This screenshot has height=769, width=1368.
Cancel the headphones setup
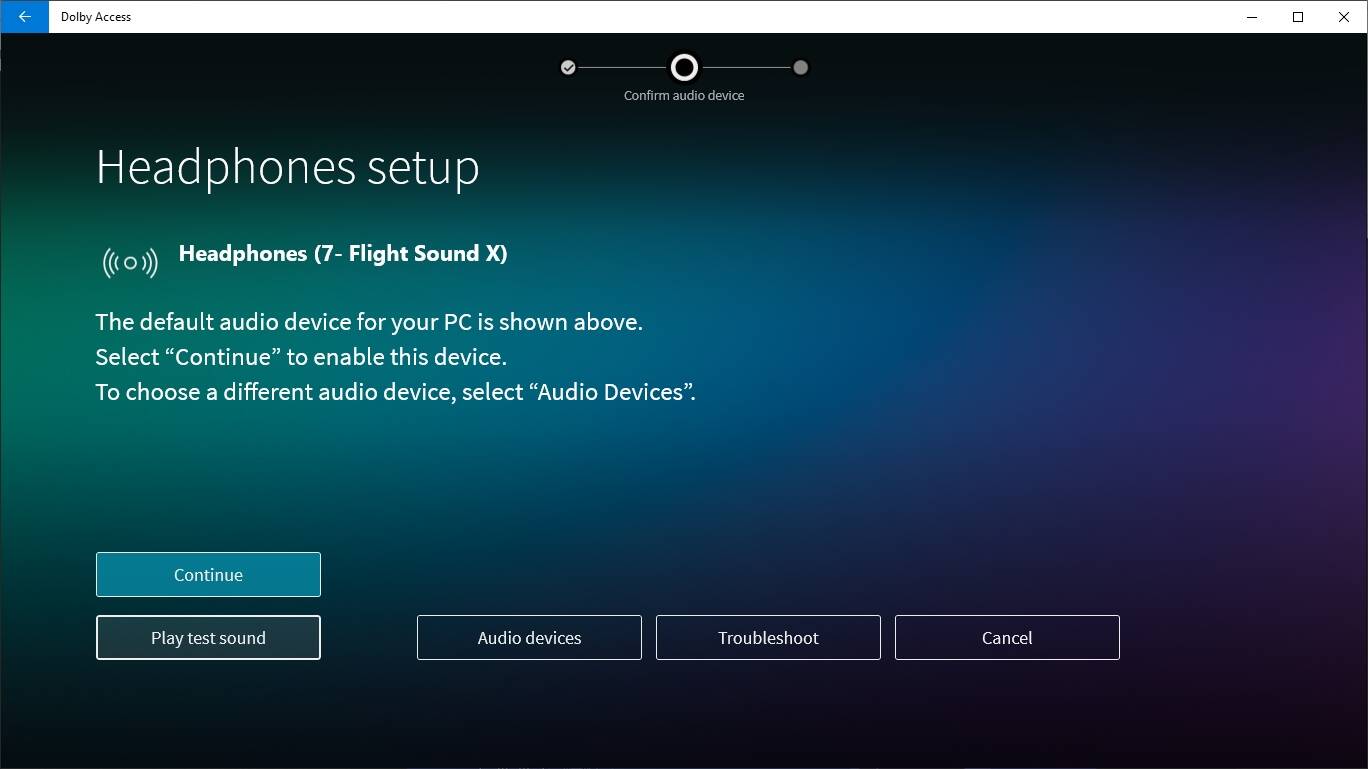point(1007,638)
